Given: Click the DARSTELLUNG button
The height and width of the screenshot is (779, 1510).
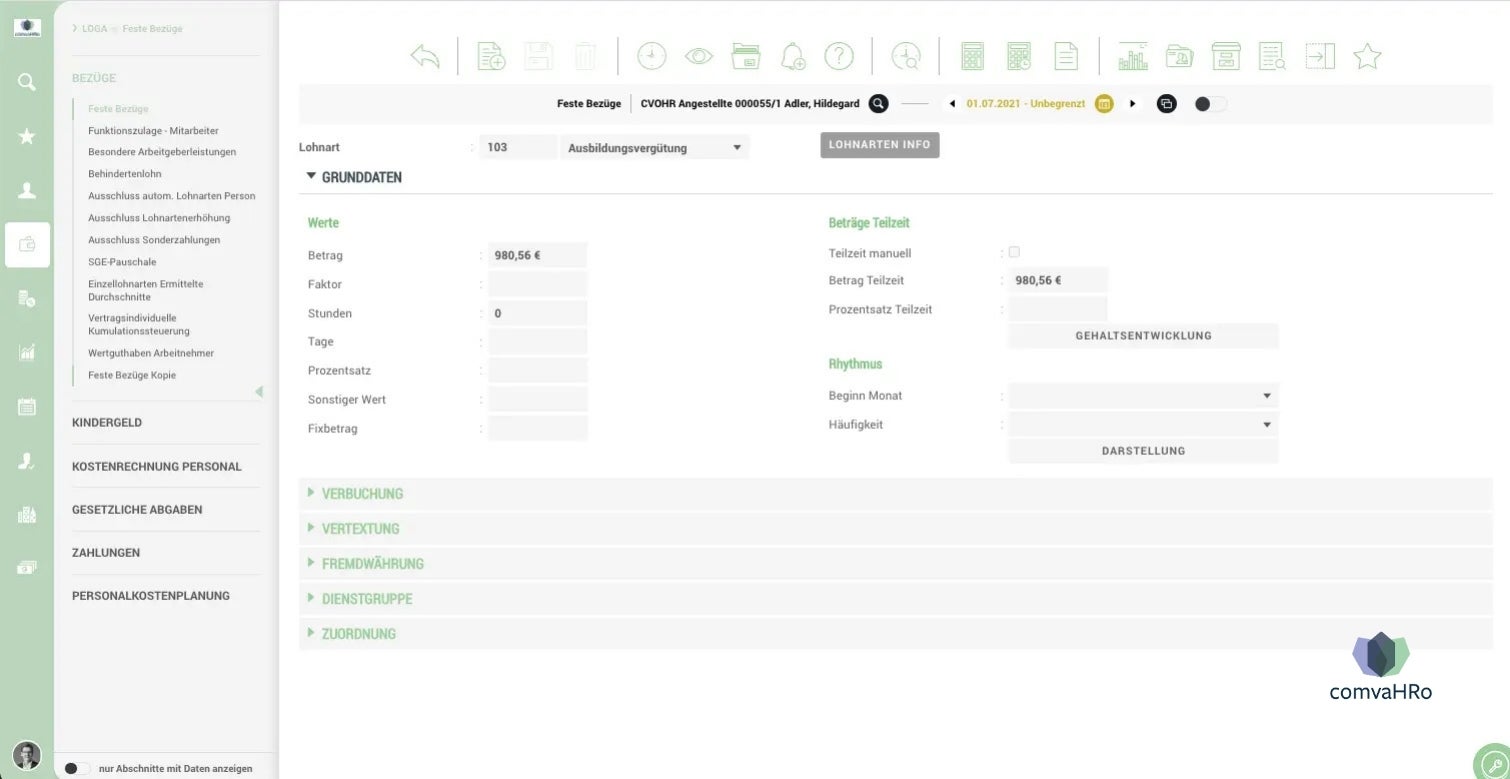Looking at the screenshot, I should [x=1143, y=451].
